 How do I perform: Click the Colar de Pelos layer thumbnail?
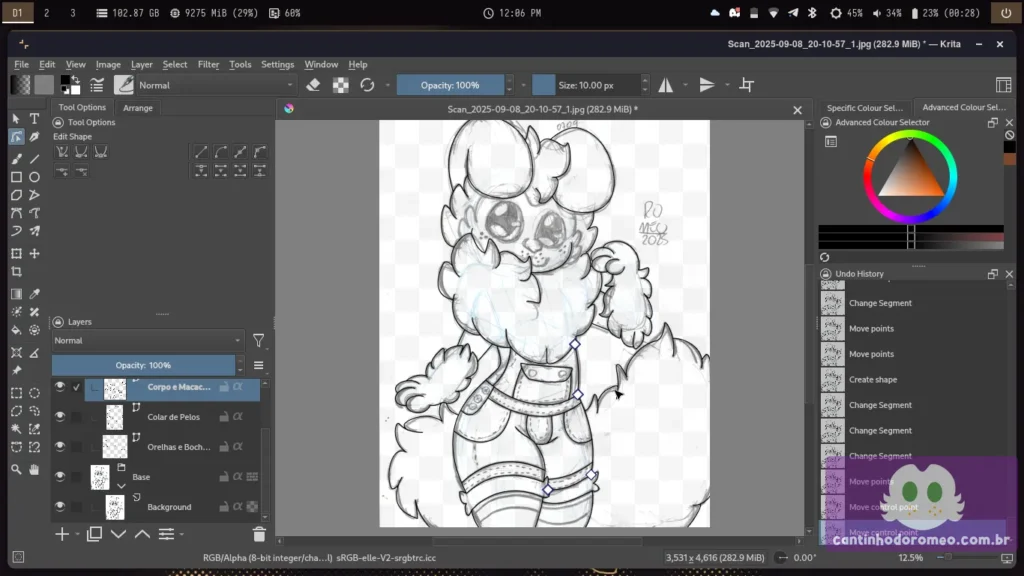[x=114, y=417]
